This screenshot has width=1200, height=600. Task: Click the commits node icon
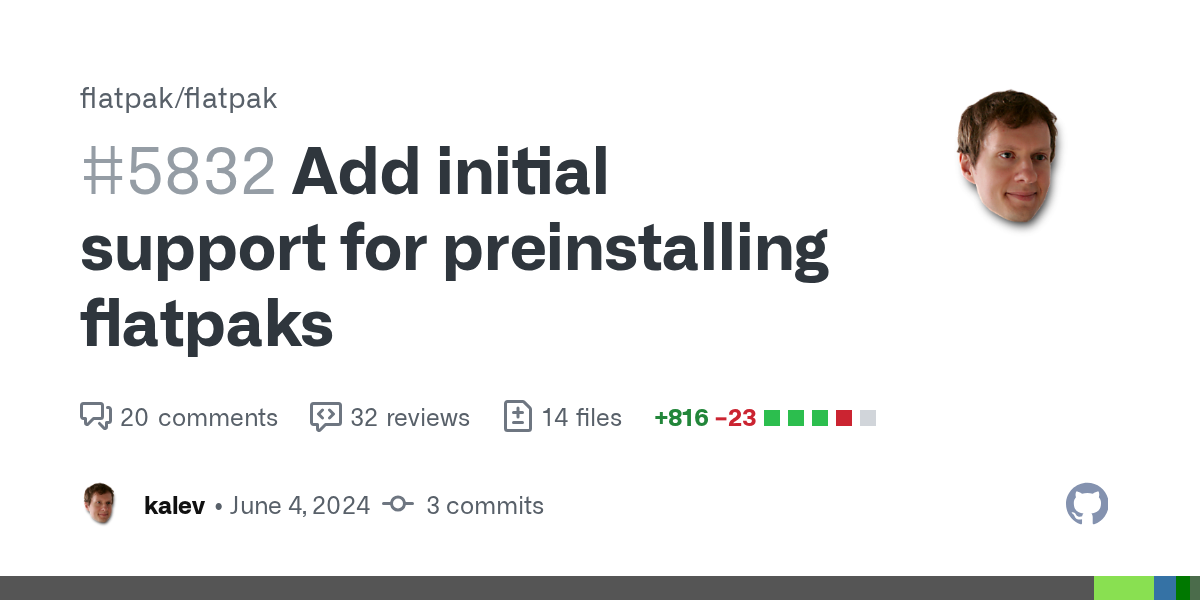tap(397, 505)
